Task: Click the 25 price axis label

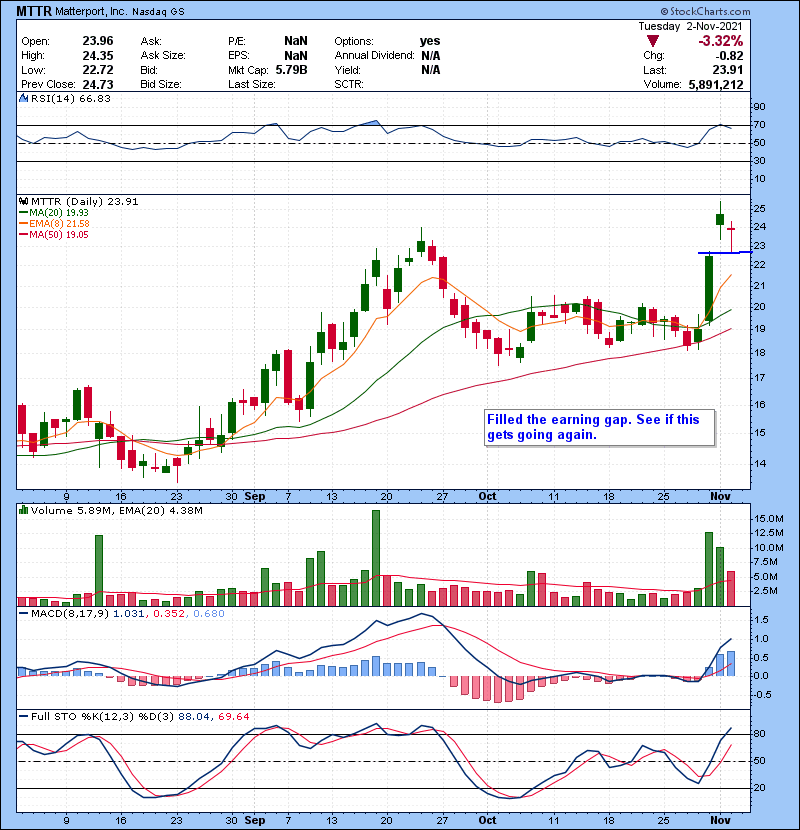Action: (759, 209)
